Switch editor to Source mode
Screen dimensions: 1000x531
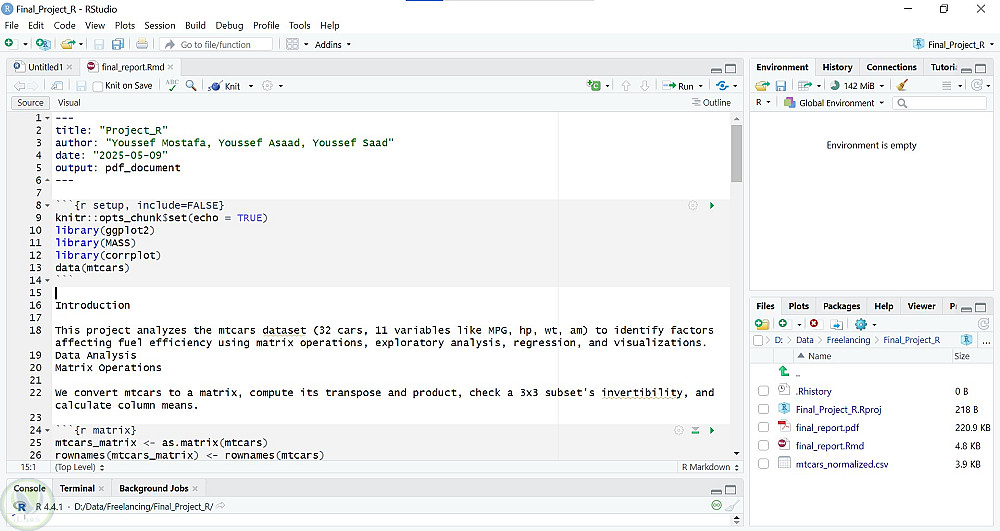click(x=30, y=103)
